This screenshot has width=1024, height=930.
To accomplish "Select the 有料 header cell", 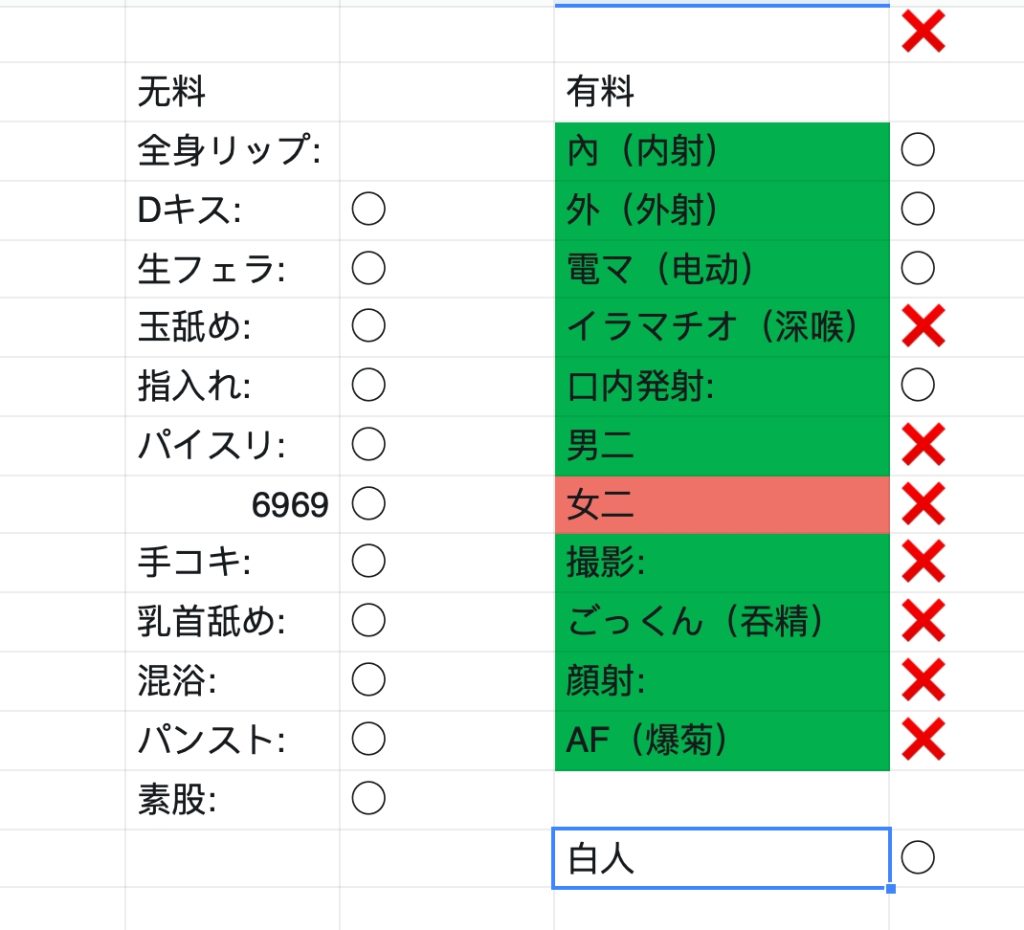I will click(722, 92).
